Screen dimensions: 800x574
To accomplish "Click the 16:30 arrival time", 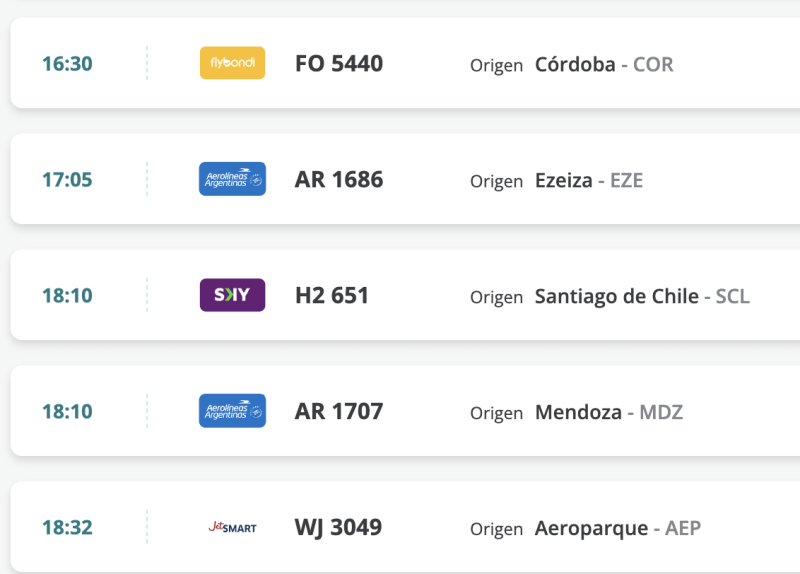I will [67, 64].
